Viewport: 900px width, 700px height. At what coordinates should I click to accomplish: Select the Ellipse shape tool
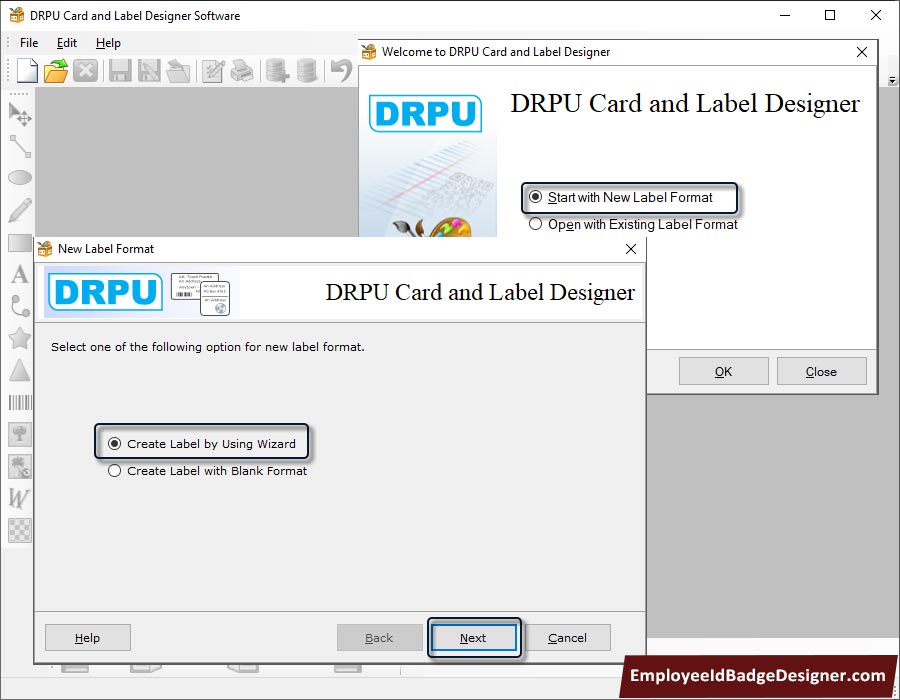coord(20,178)
